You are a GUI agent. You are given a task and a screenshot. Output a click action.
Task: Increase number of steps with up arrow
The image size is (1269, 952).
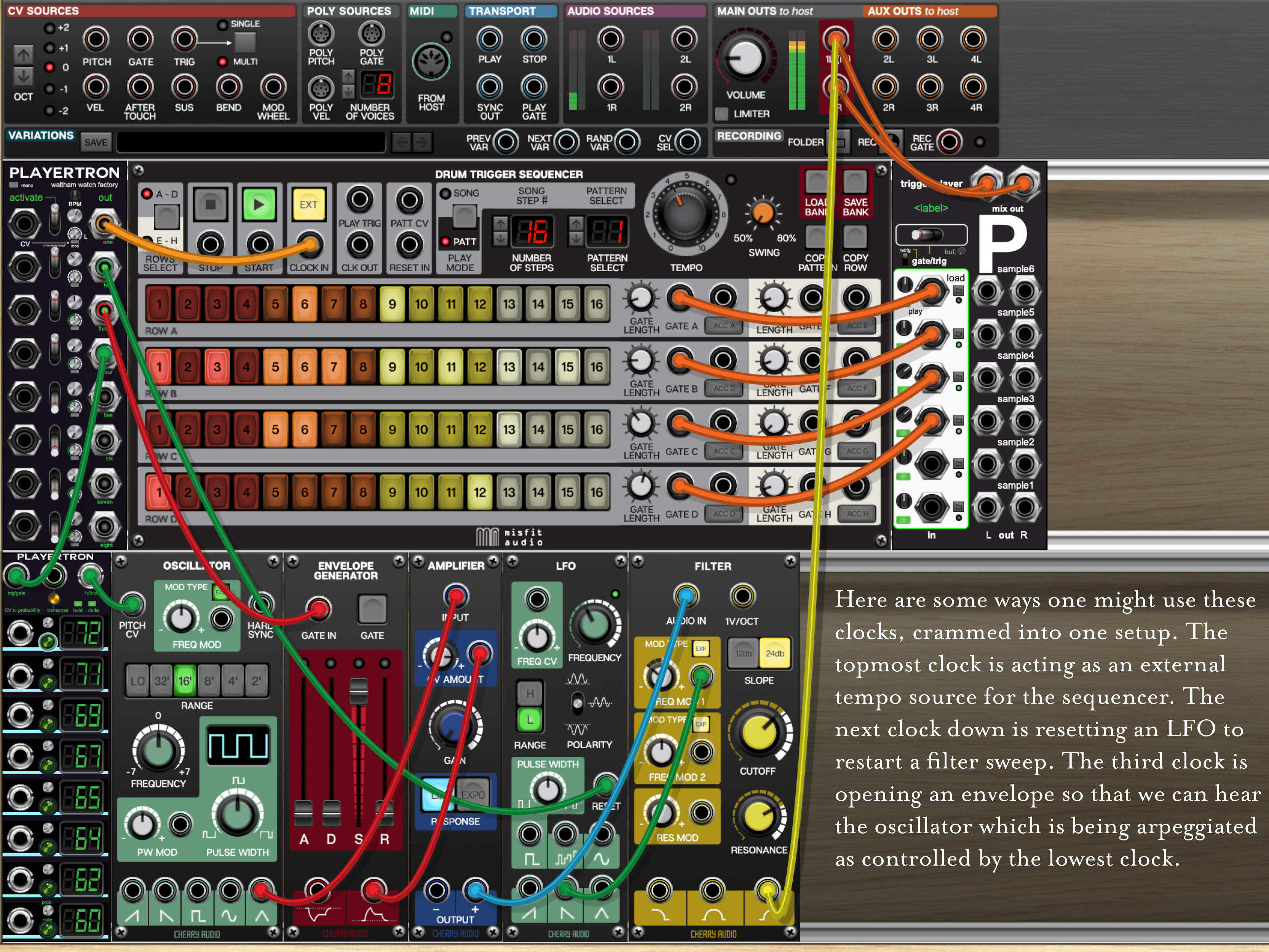pos(500,223)
